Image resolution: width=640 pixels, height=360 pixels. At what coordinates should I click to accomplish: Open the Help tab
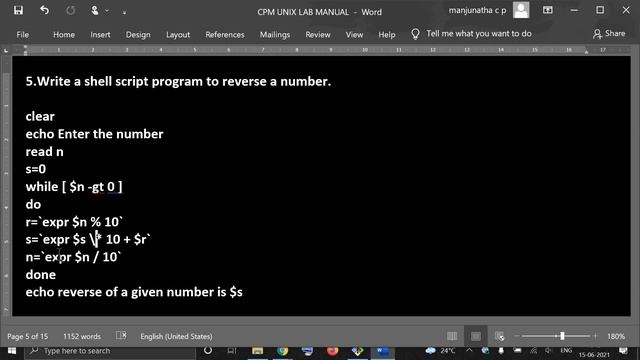coord(387,35)
